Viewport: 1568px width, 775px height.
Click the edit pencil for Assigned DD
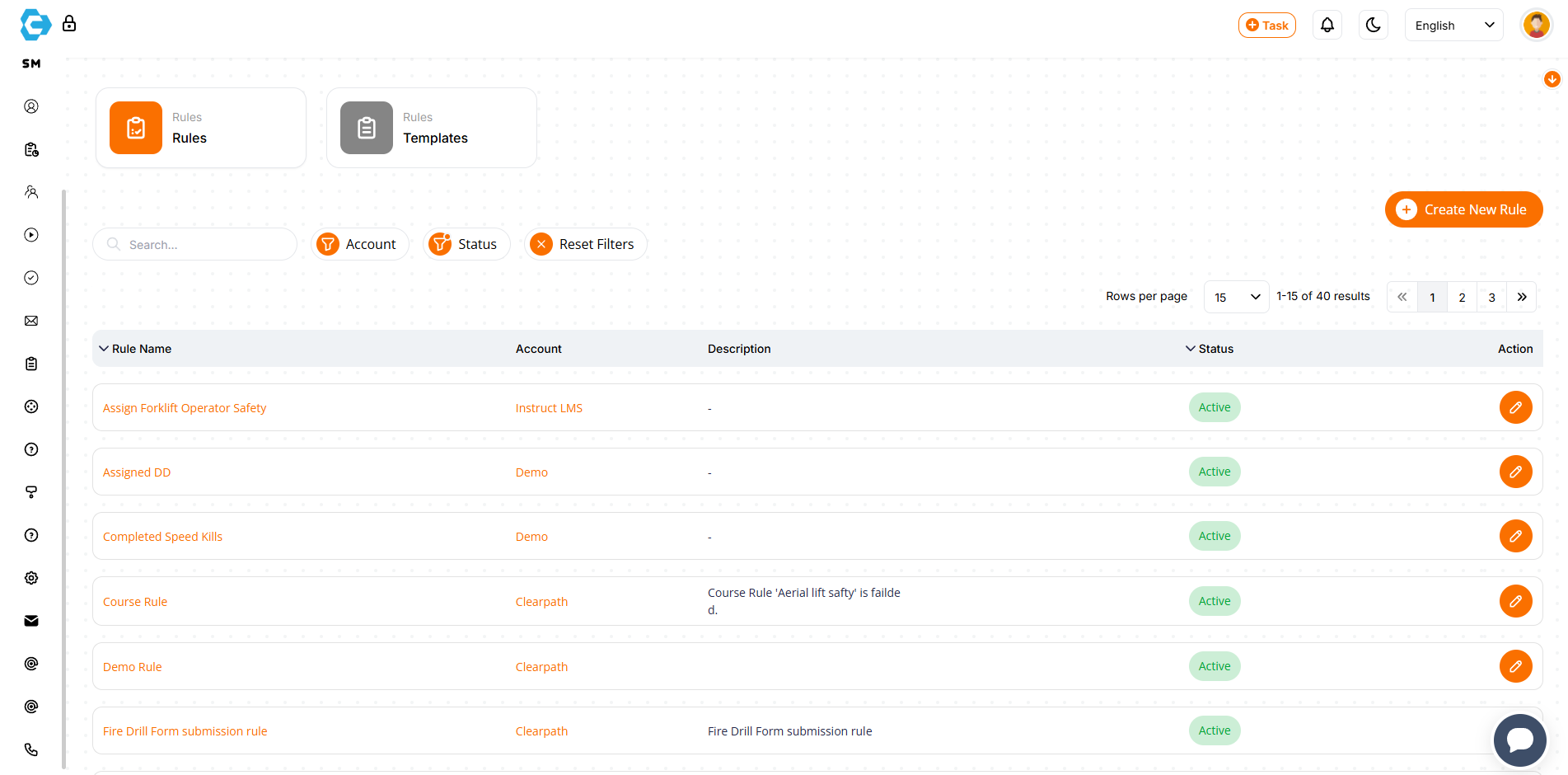click(x=1514, y=472)
